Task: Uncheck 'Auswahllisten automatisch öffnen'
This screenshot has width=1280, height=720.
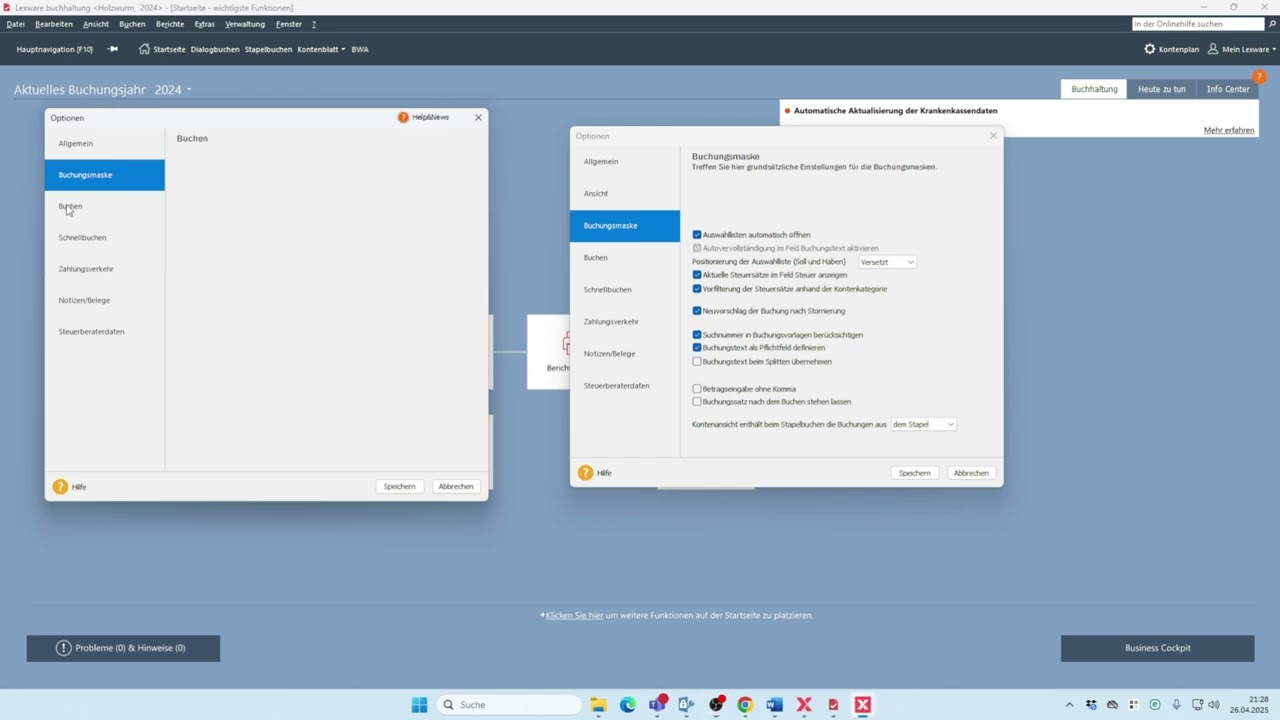Action: tap(697, 235)
